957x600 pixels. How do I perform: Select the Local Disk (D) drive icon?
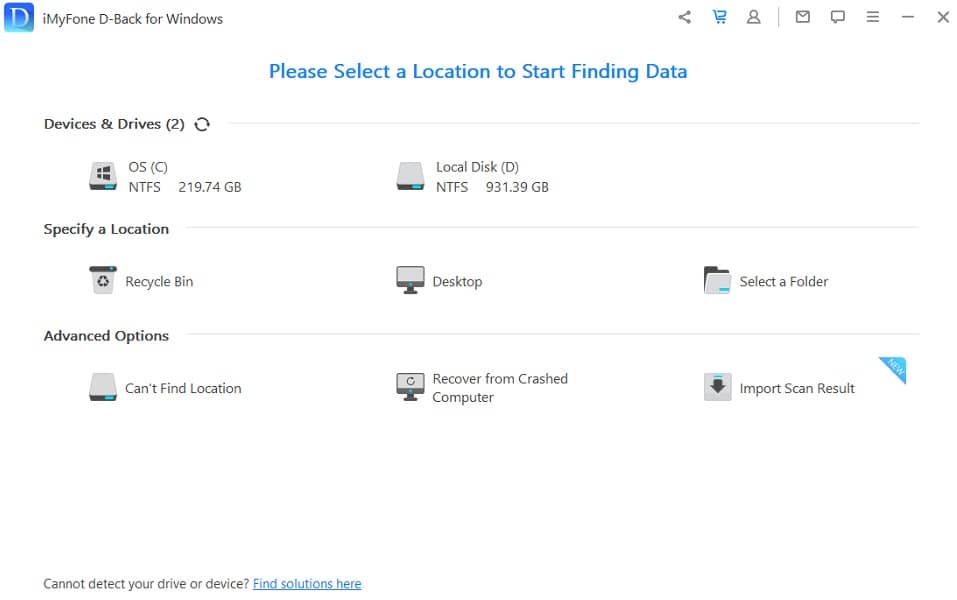(410, 176)
